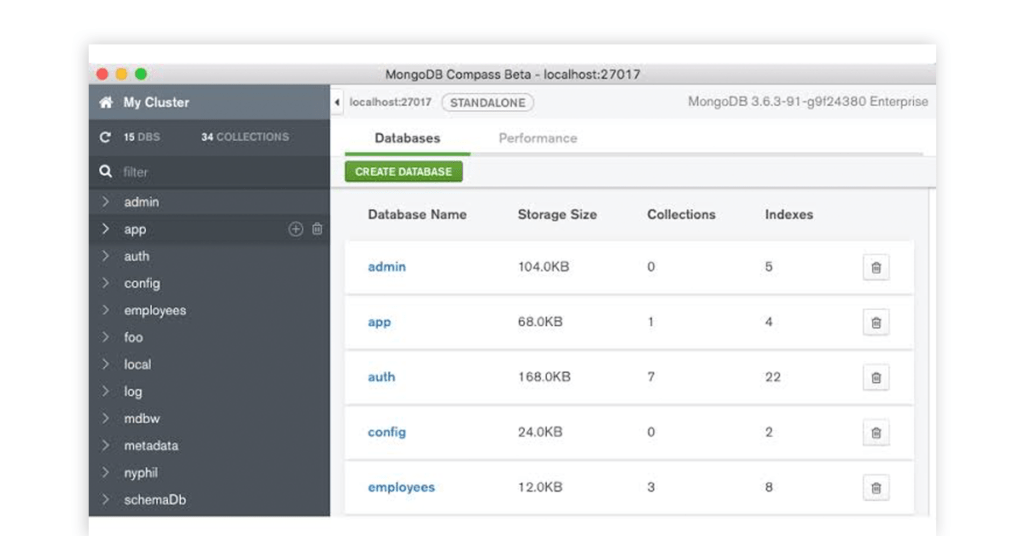Click the 22 indexes value for auth

[x=773, y=377]
